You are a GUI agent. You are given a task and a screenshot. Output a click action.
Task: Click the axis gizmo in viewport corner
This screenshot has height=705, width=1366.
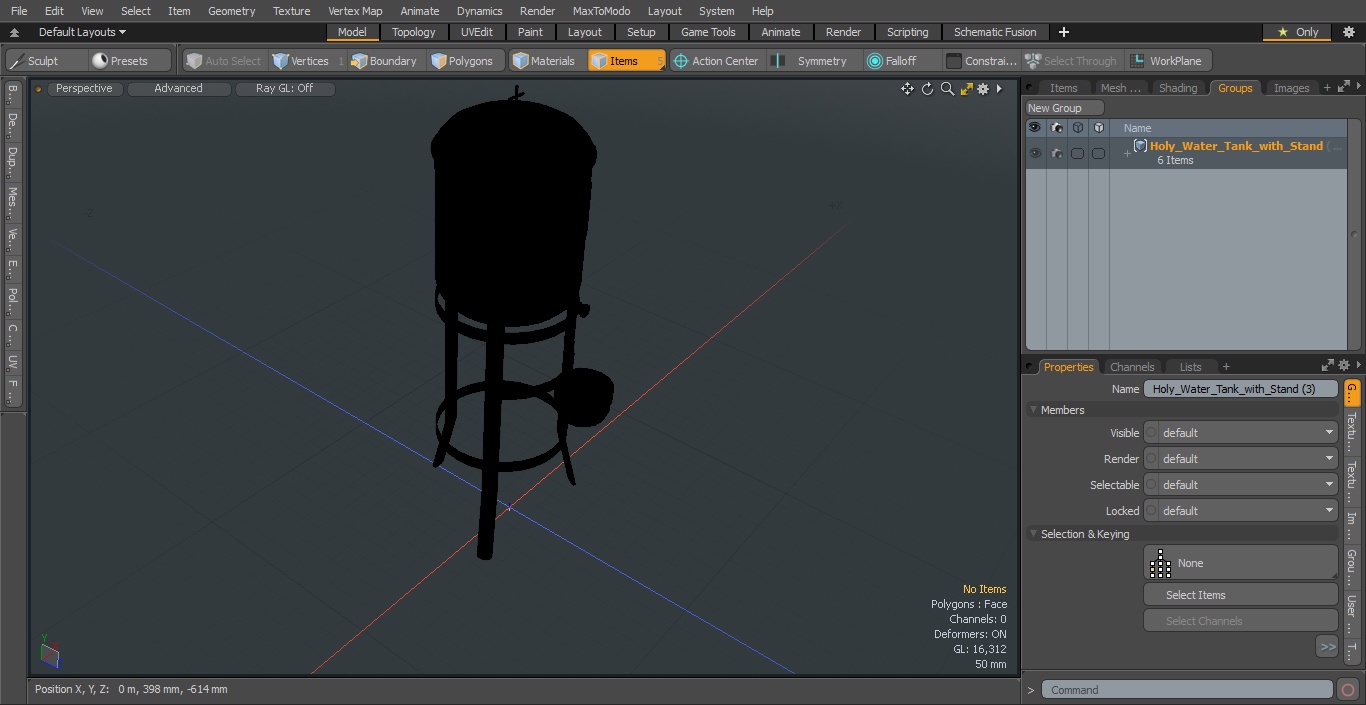pyautogui.click(x=49, y=652)
